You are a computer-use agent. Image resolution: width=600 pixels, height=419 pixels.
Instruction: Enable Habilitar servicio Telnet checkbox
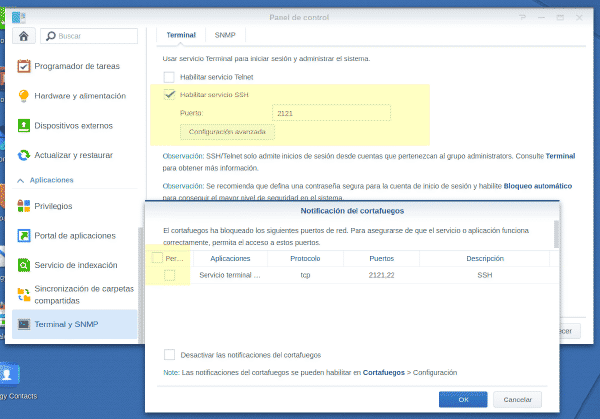click(x=169, y=77)
